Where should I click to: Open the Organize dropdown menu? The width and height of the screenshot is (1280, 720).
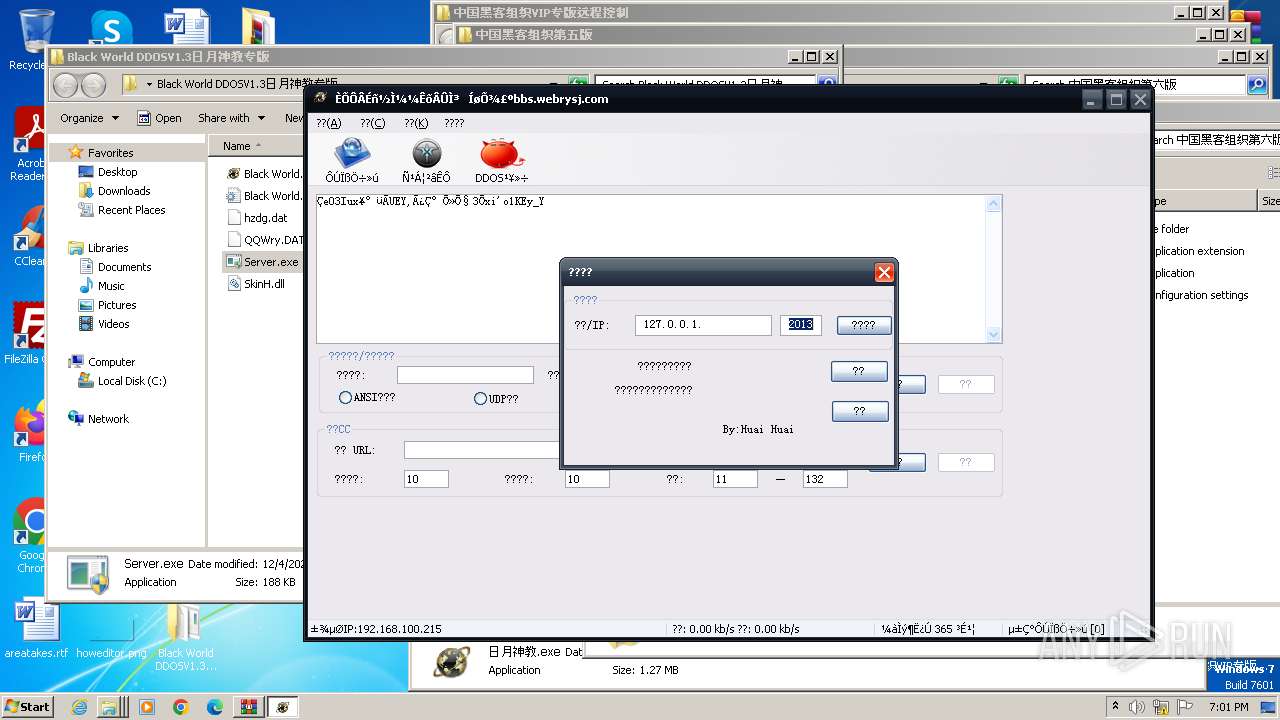[x=89, y=118]
